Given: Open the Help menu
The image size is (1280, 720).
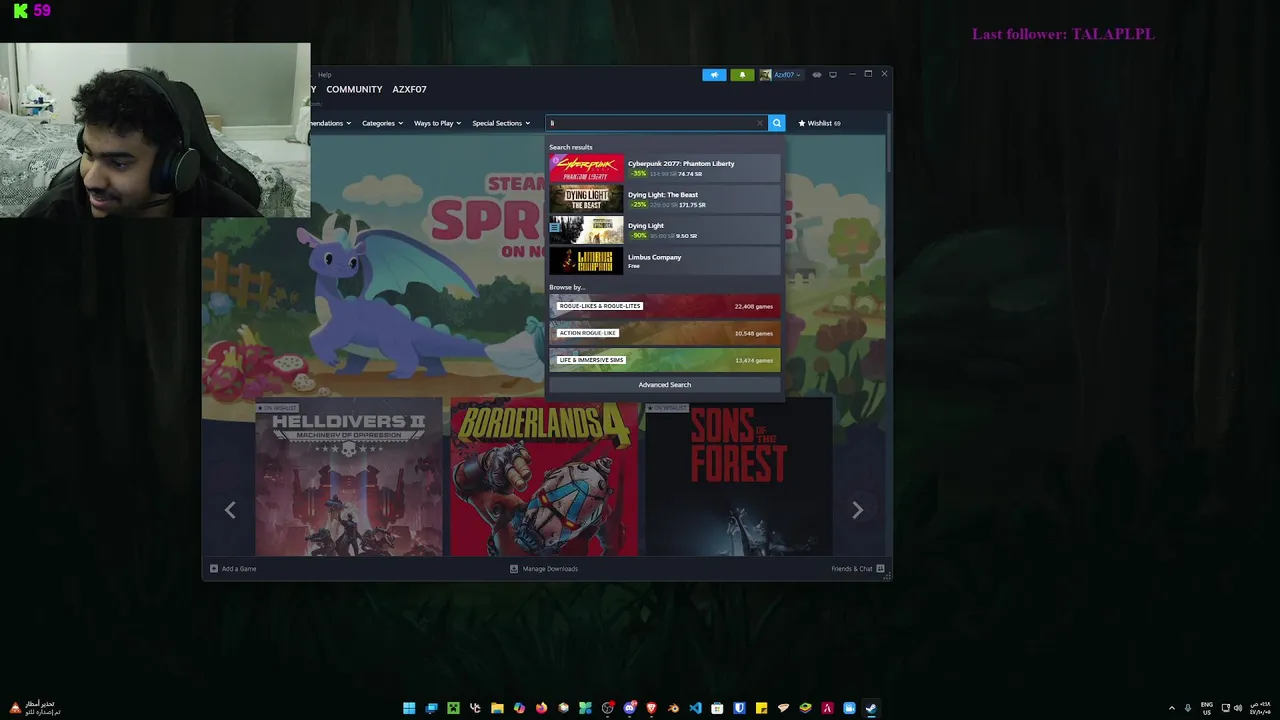Looking at the screenshot, I should click(x=324, y=75).
